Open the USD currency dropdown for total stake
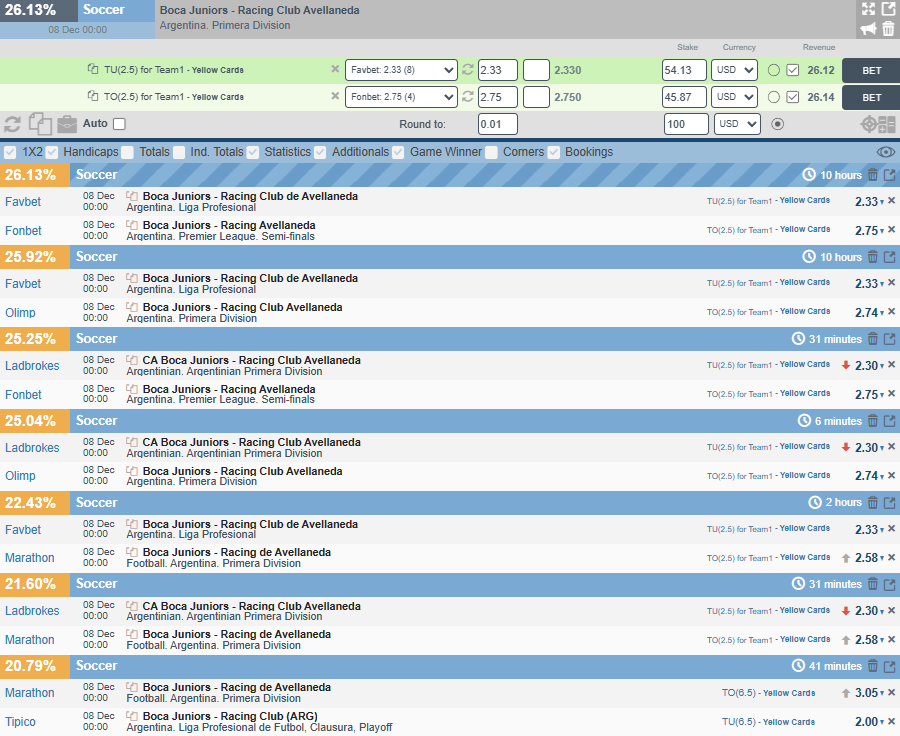Screen dimensions: 900x736 (738, 124)
